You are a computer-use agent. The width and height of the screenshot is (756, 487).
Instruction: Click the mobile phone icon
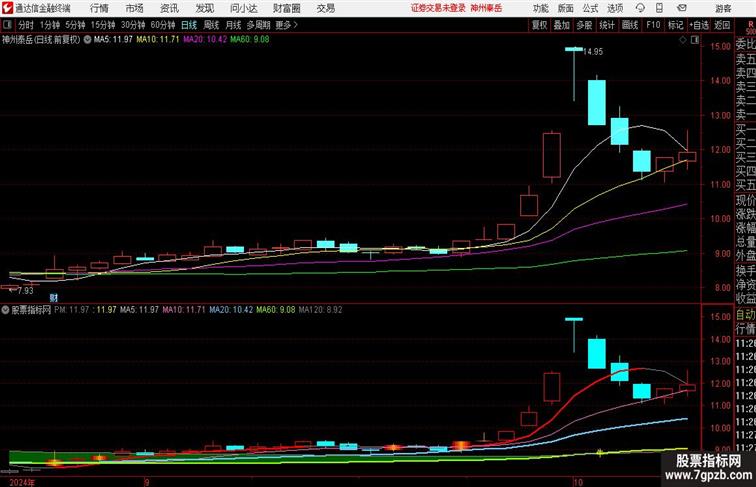coord(660,8)
